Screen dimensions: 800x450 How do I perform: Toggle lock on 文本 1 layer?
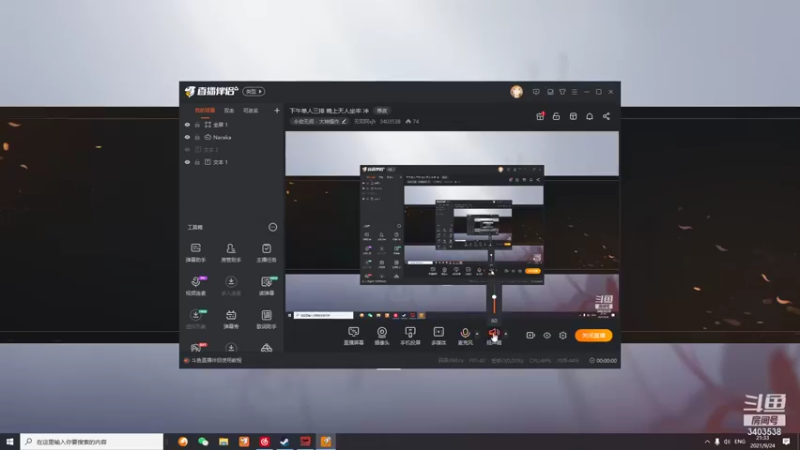pyautogui.click(x=197, y=162)
